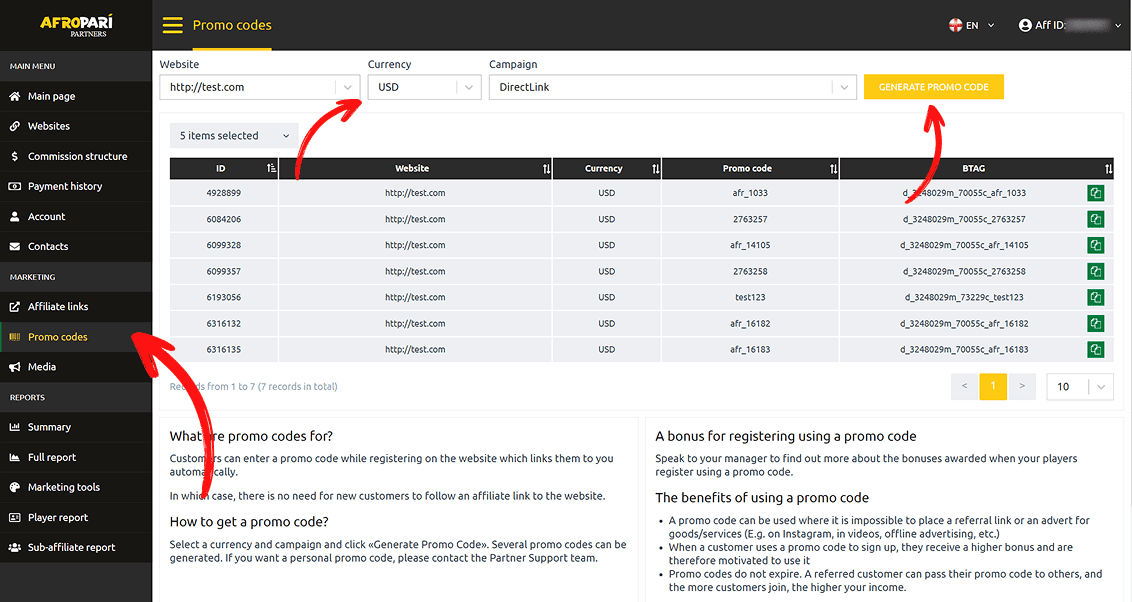Open the rows per page selector showing 10
The height and width of the screenshot is (602, 1132).
pyautogui.click(x=1079, y=386)
